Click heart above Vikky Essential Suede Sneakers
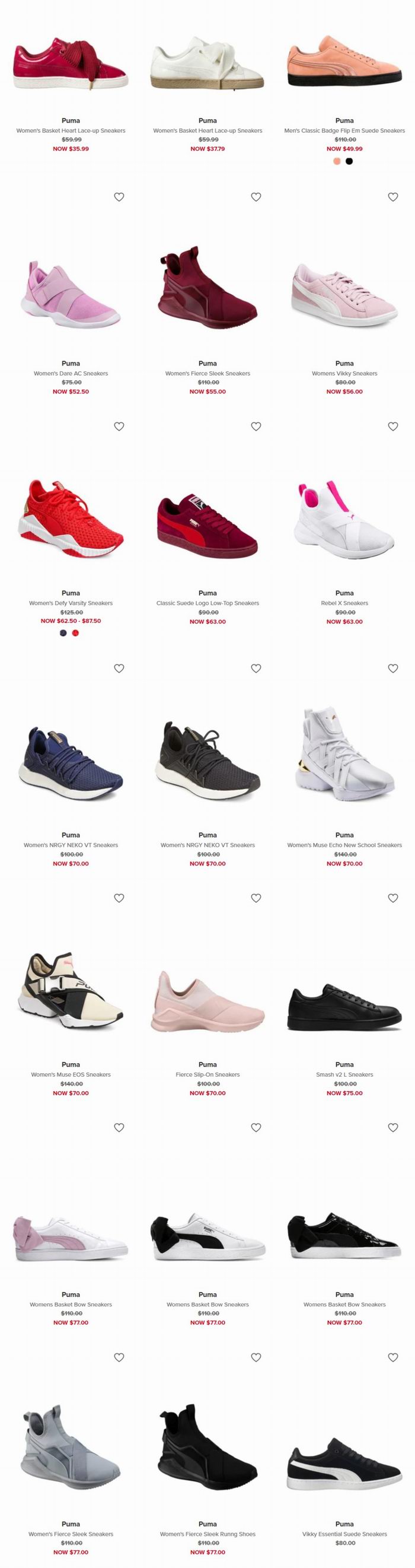415x1568 pixels. coord(393,1357)
